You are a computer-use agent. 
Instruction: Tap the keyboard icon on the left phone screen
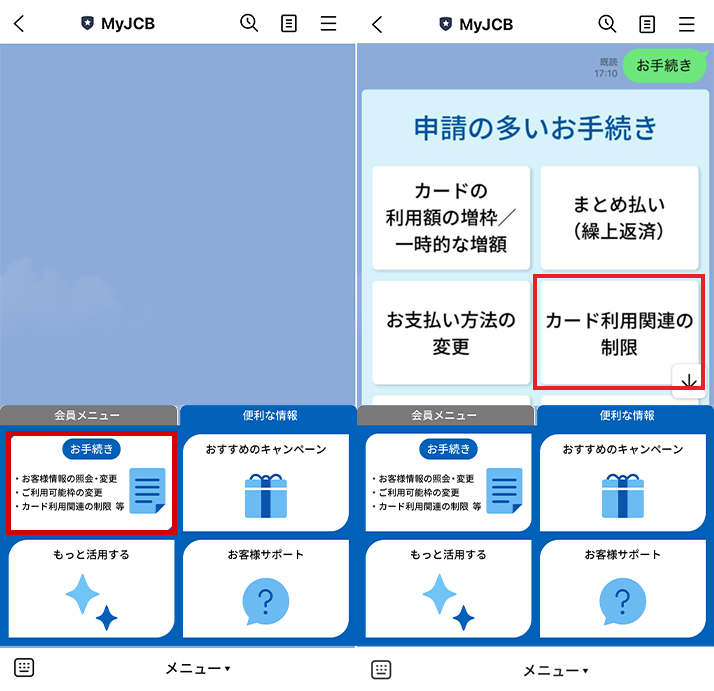24,668
